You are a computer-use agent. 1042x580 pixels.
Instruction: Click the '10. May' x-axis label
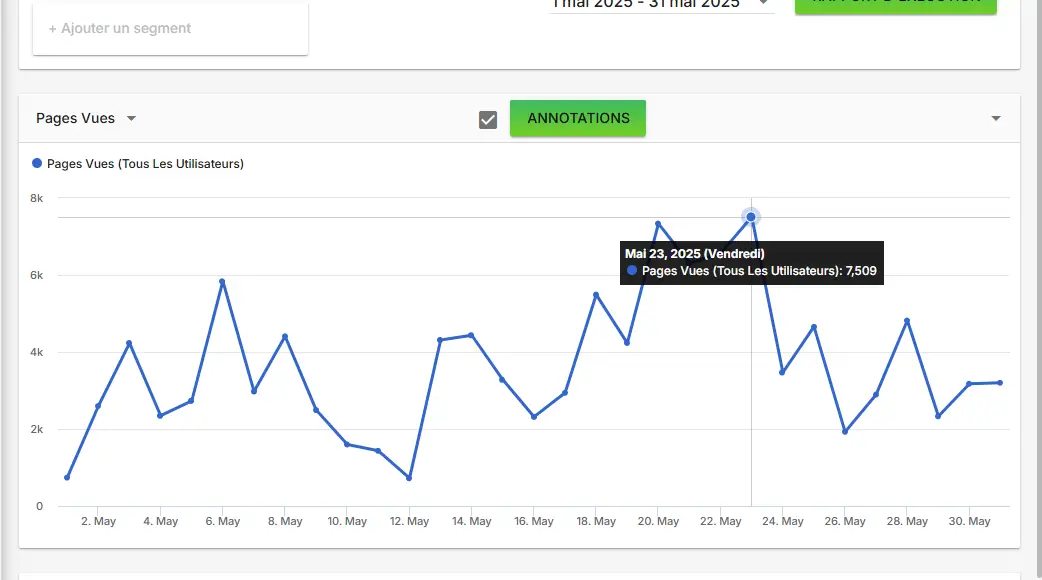(x=347, y=522)
